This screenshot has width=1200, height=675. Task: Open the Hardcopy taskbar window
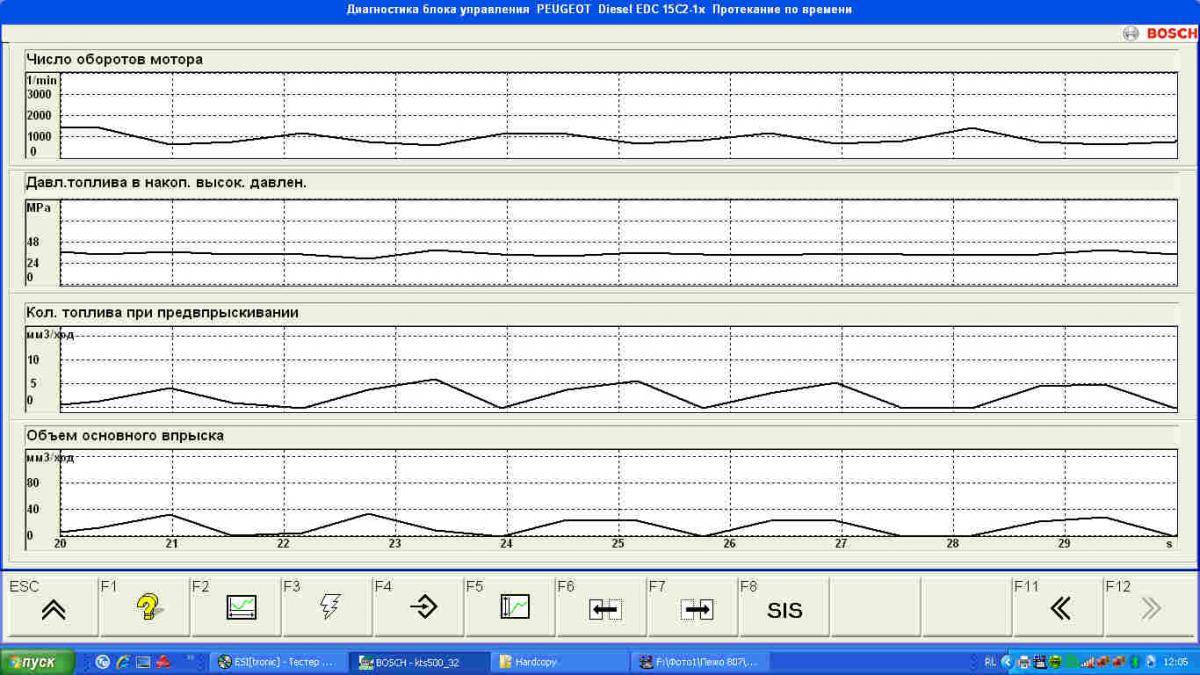point(560,662)
